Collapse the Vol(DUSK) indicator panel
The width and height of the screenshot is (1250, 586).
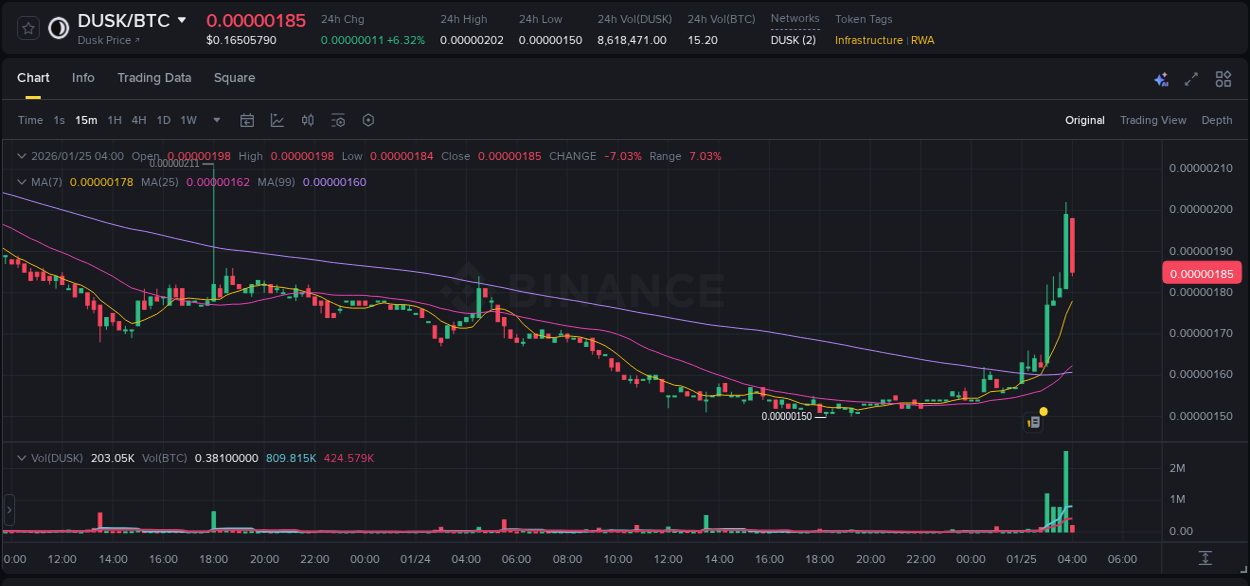(x=20, y=457)
